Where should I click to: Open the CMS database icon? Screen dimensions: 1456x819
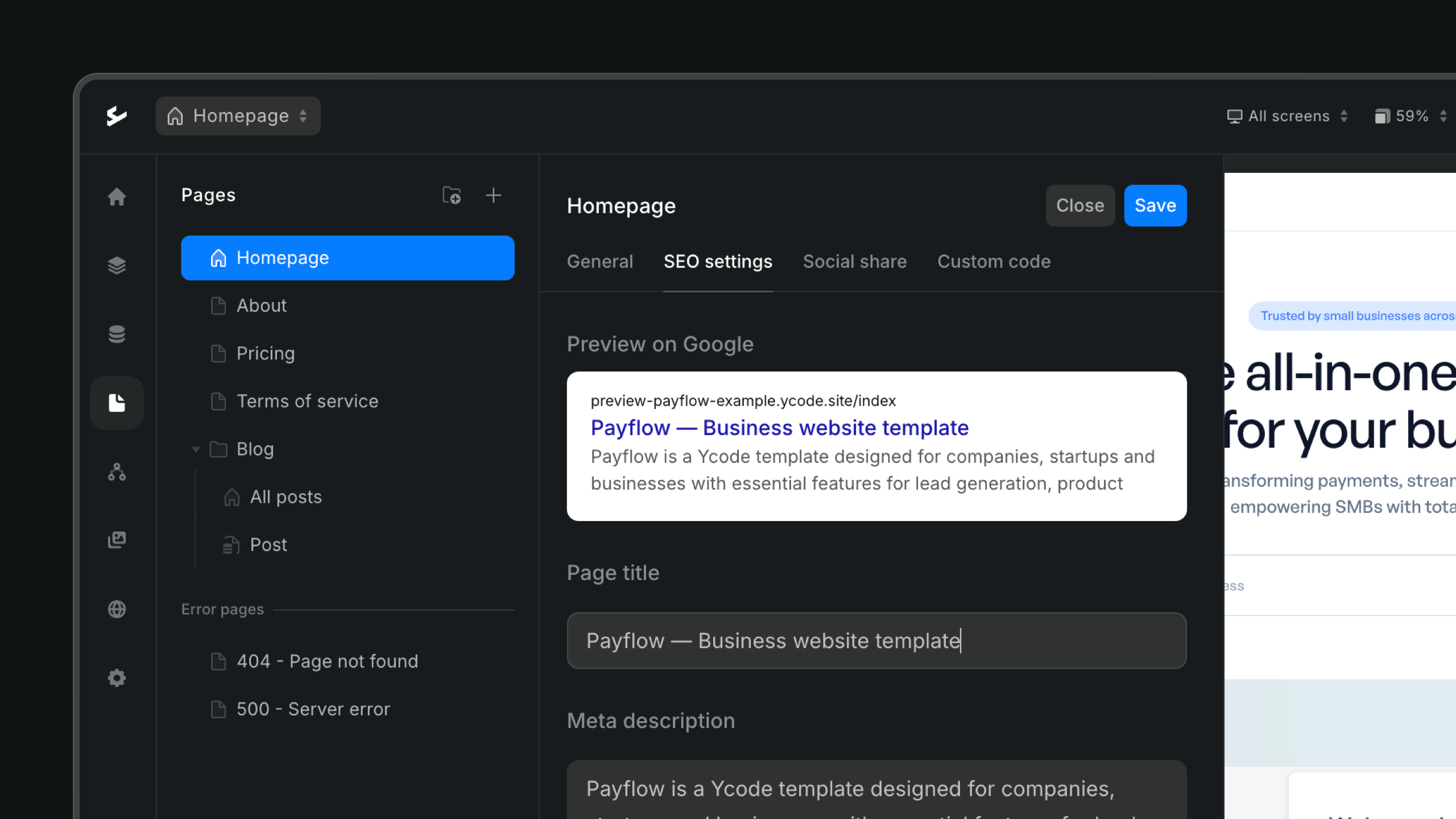click(x=117, y=334)
